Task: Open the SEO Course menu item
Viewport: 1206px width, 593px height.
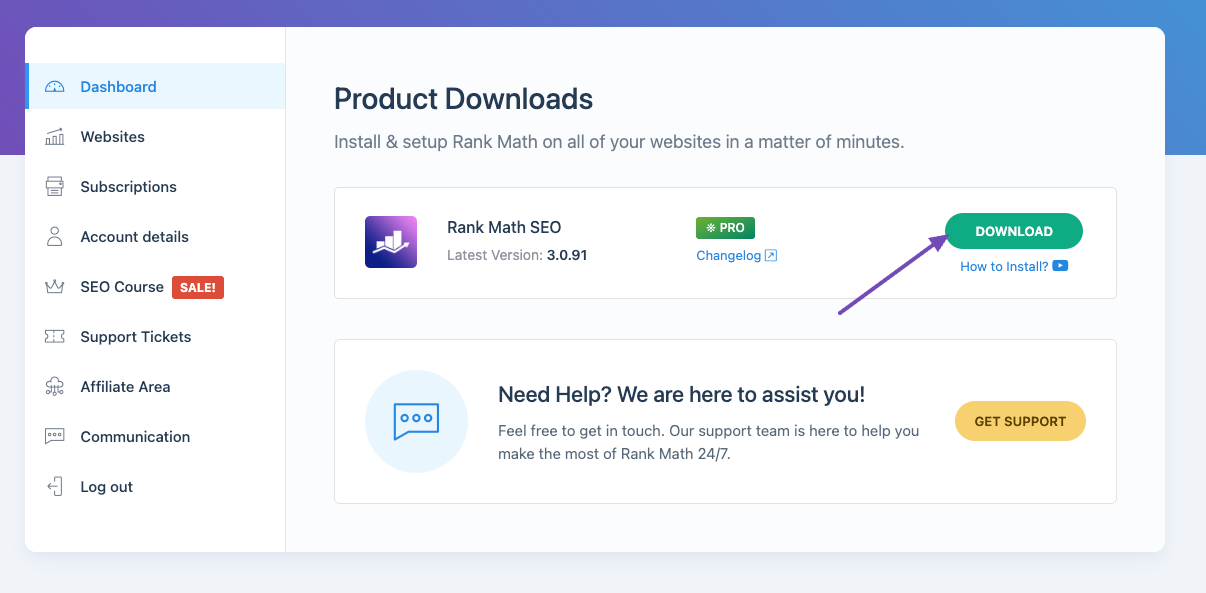Action: (x=155, y=287)
